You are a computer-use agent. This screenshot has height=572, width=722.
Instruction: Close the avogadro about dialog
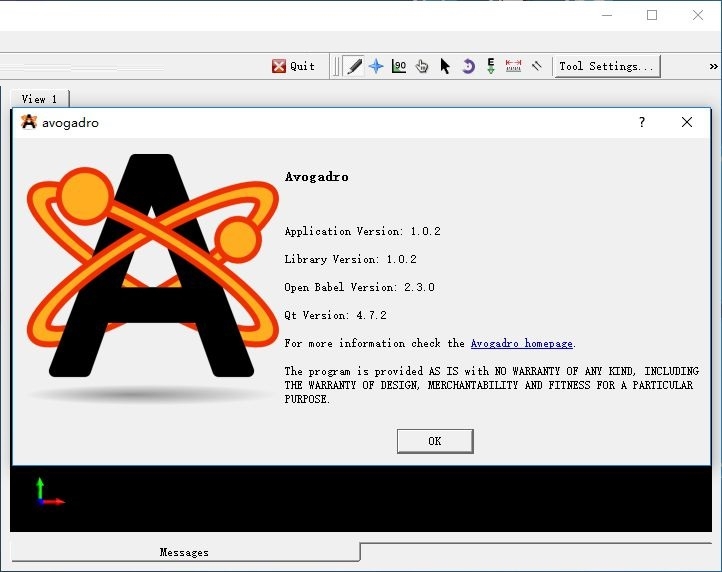[x=687, y=123]
